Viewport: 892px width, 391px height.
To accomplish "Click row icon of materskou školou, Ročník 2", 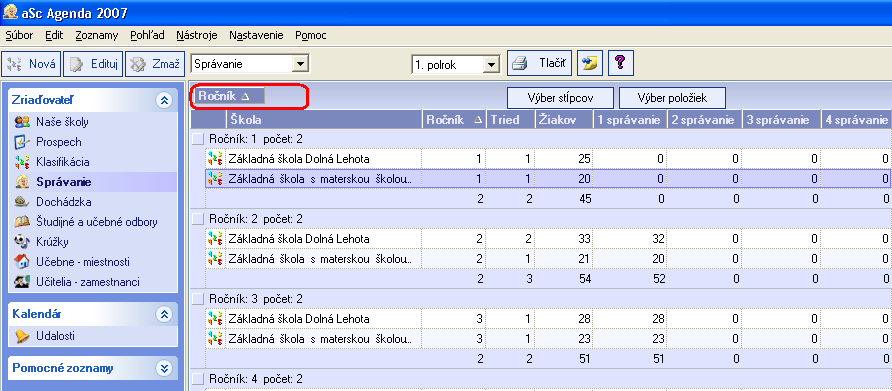I will point(214,258).
